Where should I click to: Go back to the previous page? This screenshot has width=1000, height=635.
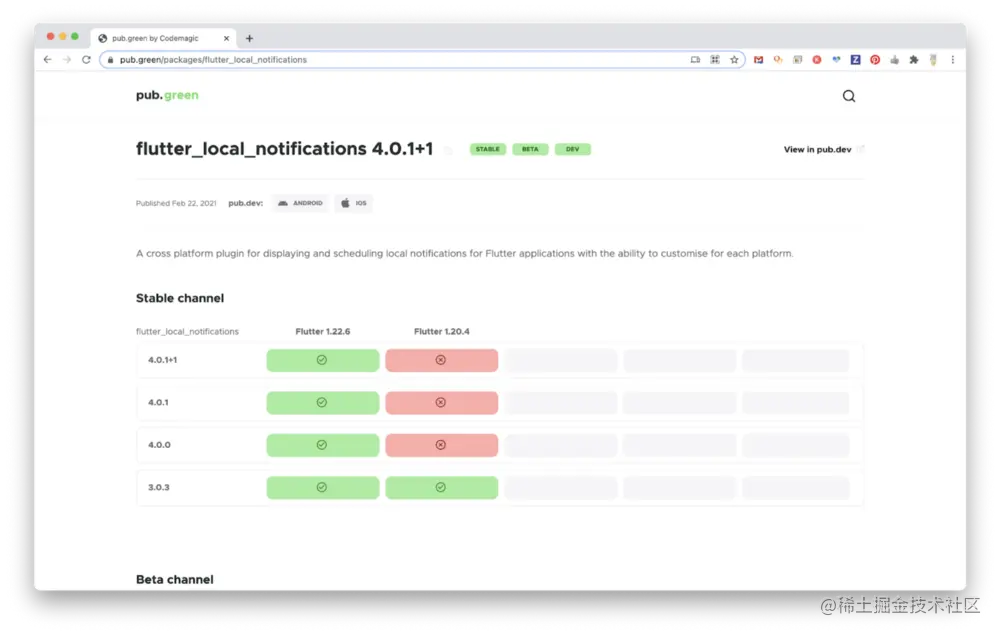pos(48,59)
